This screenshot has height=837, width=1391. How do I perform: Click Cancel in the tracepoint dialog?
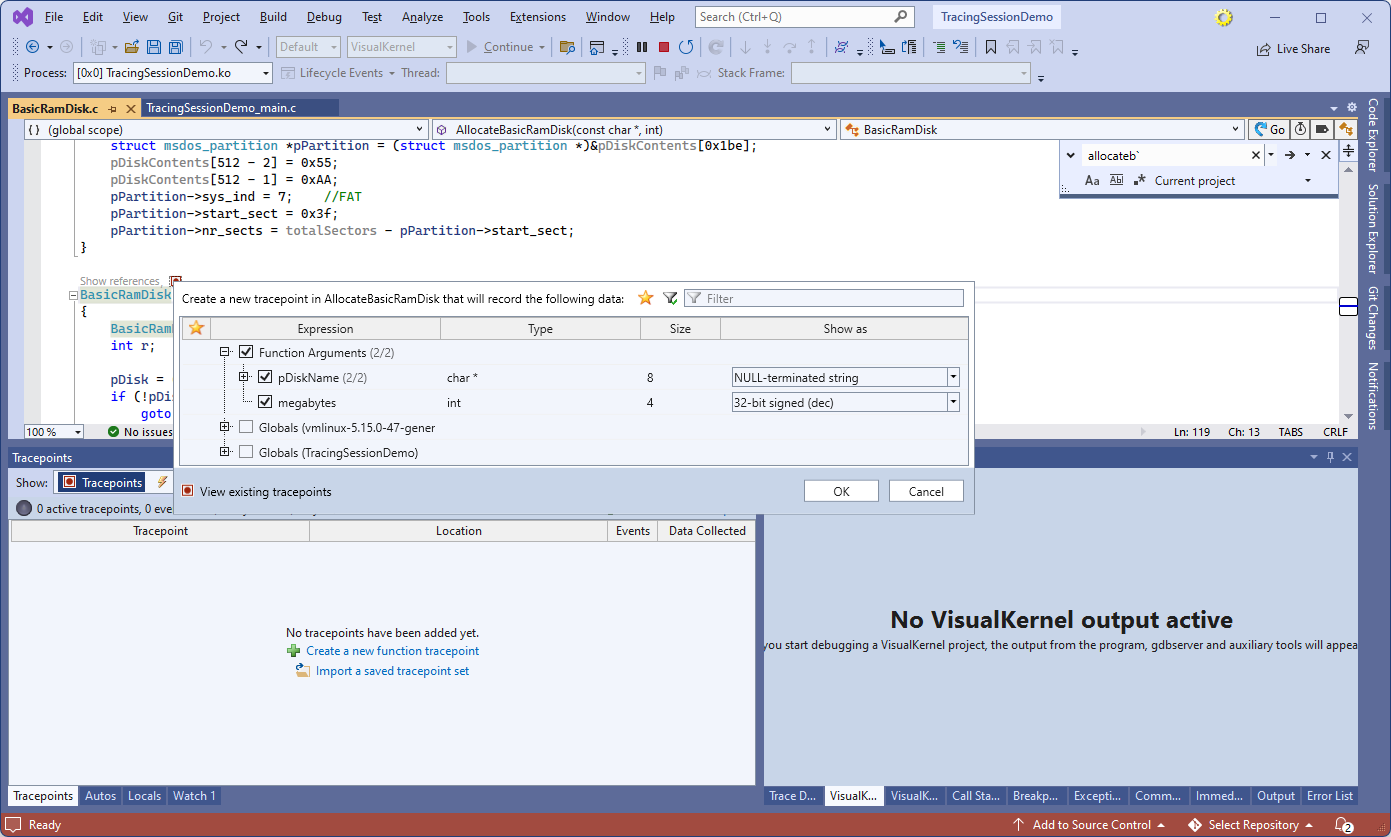click(x=926, y=491)
